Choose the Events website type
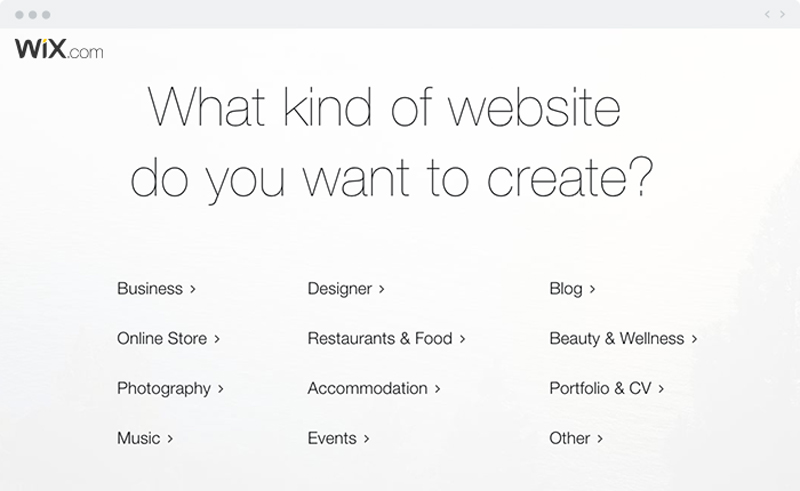This screenshot has width=800, height=491. point(332,438)
